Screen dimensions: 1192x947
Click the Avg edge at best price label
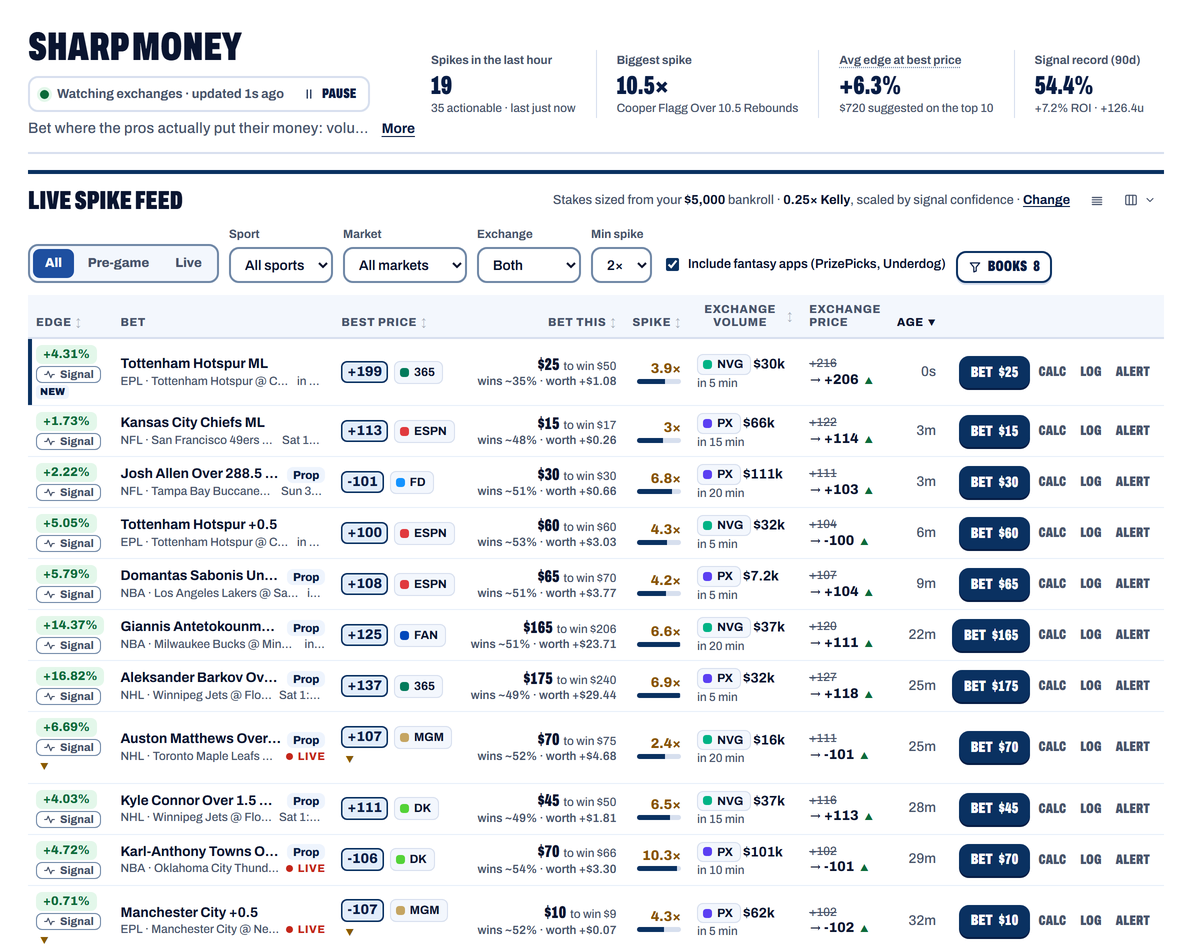pyautogui.click(x=900, y=60)
